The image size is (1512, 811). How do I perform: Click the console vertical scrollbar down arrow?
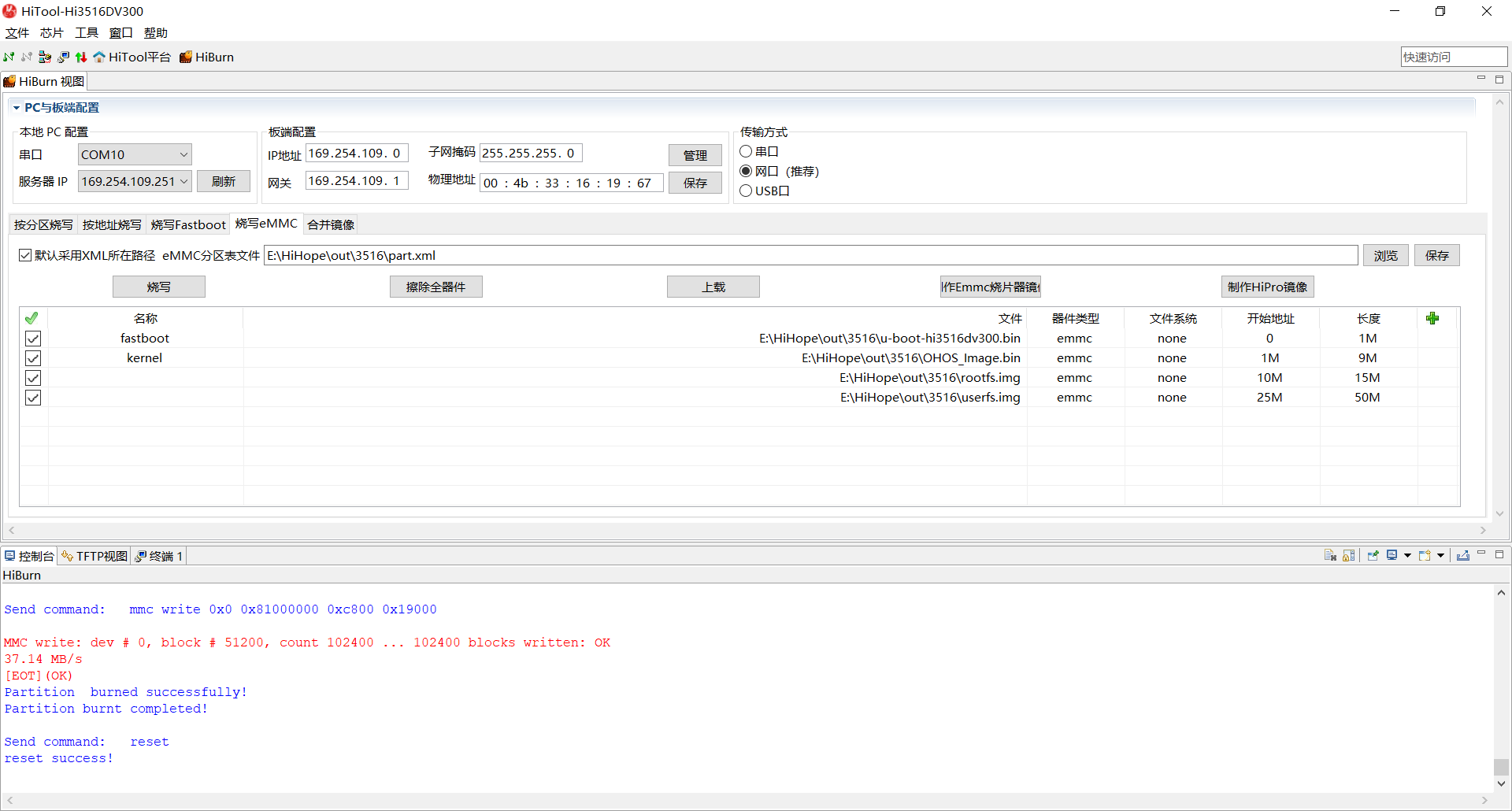point(1502,783)
